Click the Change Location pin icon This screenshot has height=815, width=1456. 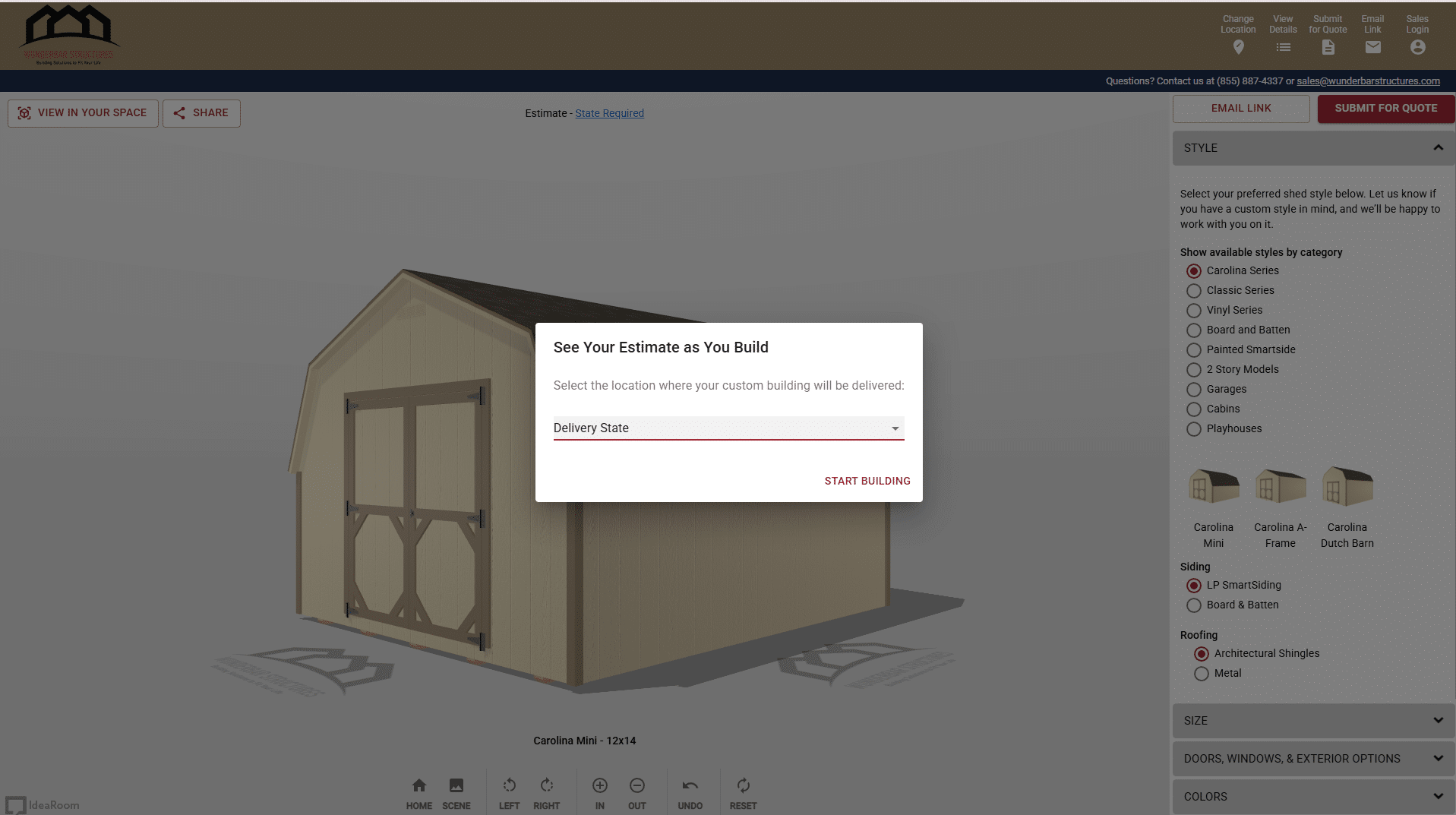coord(1238,47)
